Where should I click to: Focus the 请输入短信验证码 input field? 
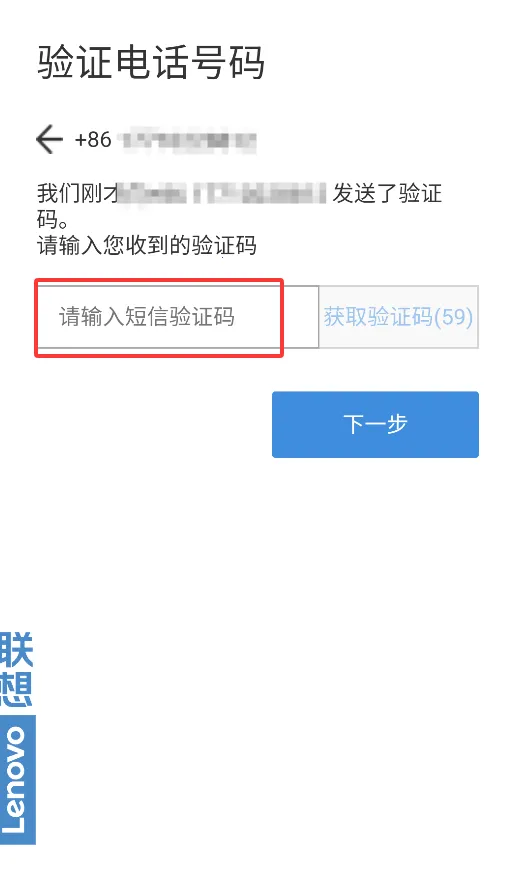tap(177, 317)
